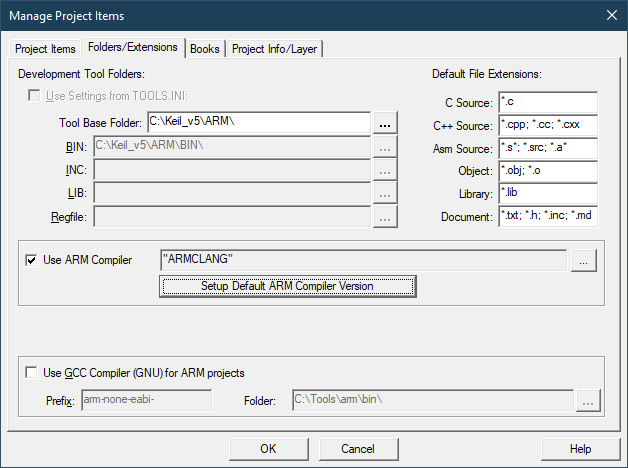This screenshot has width=628, height=468.
Task: Edit the Library extension field
Action: click(x=547, y=194)
